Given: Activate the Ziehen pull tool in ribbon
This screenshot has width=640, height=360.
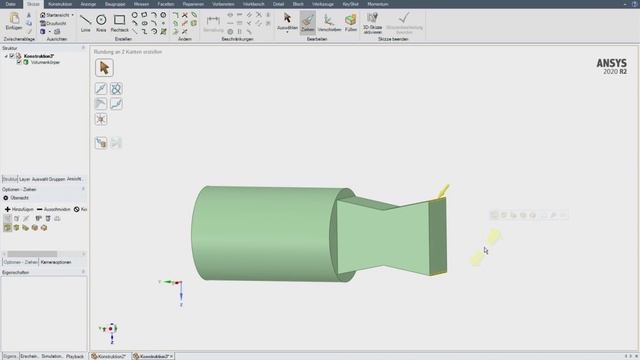Looking at the screenshot, I should tap(308, 22).
